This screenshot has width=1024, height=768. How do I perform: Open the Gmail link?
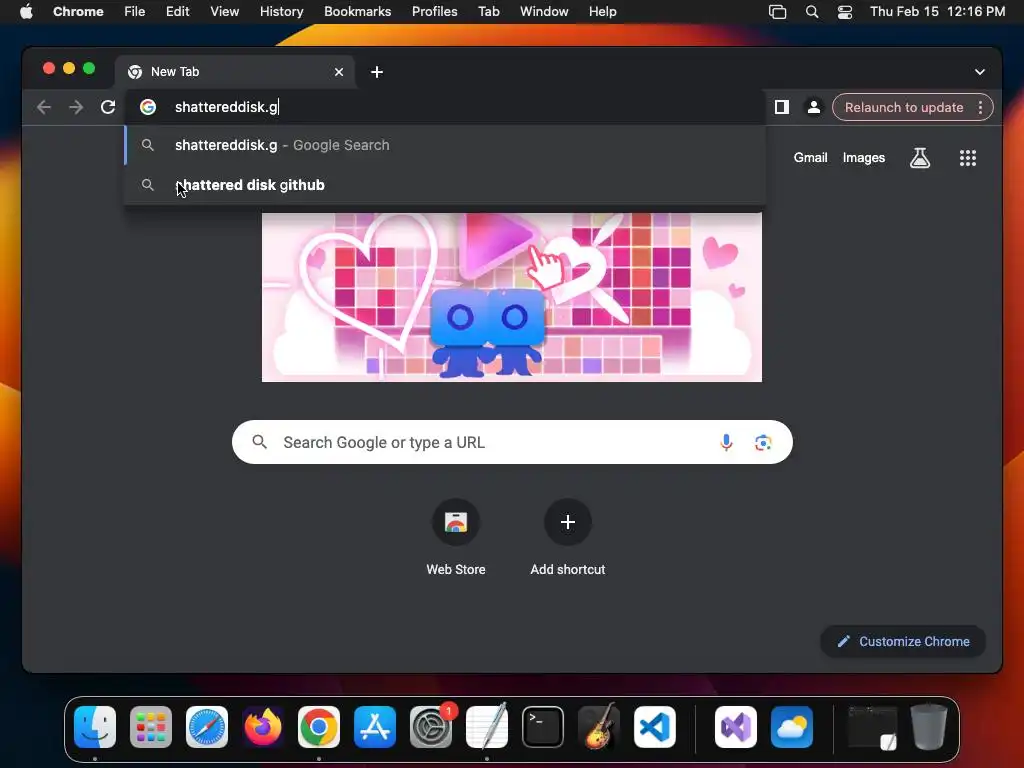810,157
